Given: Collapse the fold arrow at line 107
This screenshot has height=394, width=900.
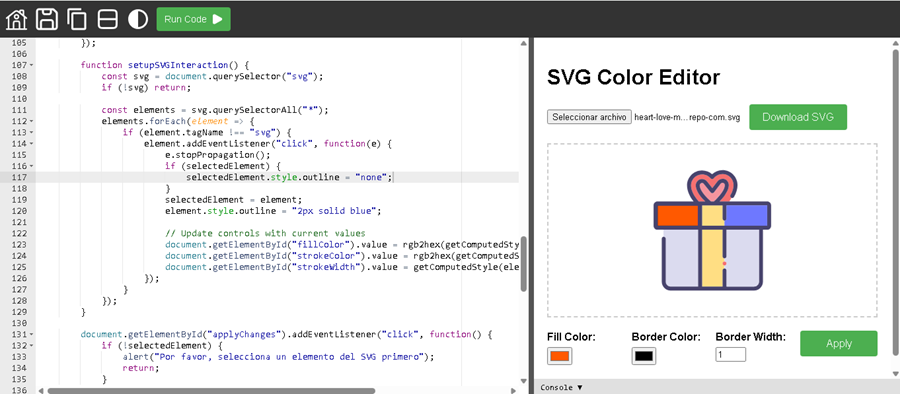Looking at the screenshot, I should [x=31, y=65].
